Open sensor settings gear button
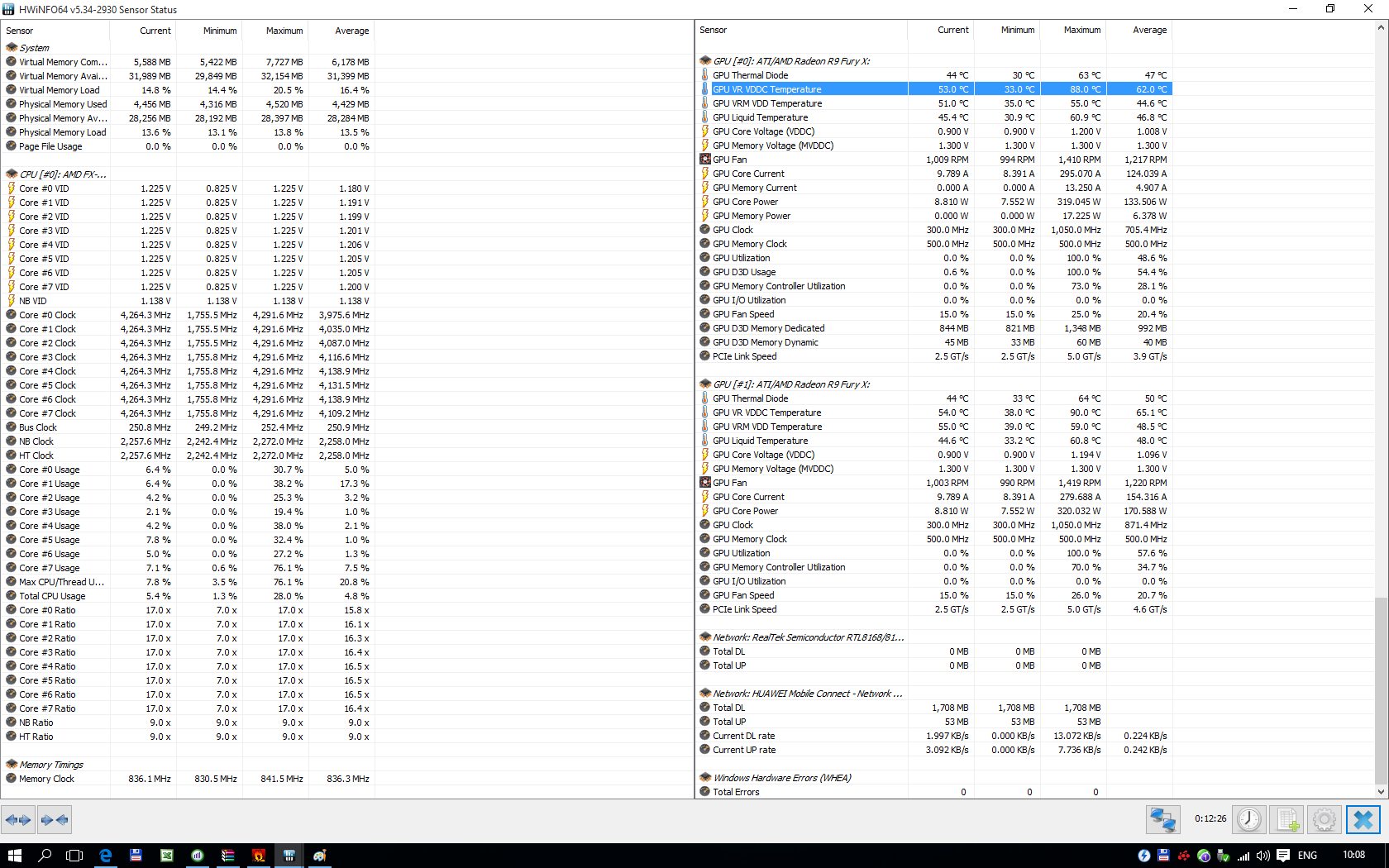Image resolution: width=1389 pixels, height=868 pixels. point(1325,820)
